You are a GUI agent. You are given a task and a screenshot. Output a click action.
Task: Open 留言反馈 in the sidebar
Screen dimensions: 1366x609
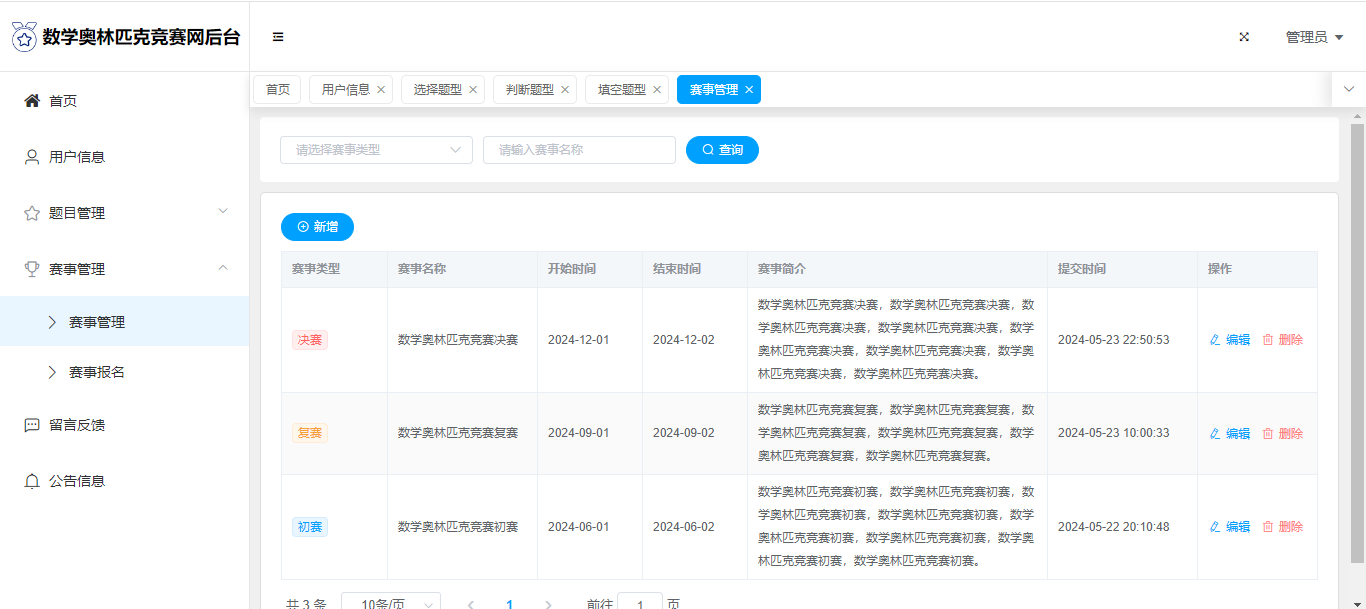77,425
